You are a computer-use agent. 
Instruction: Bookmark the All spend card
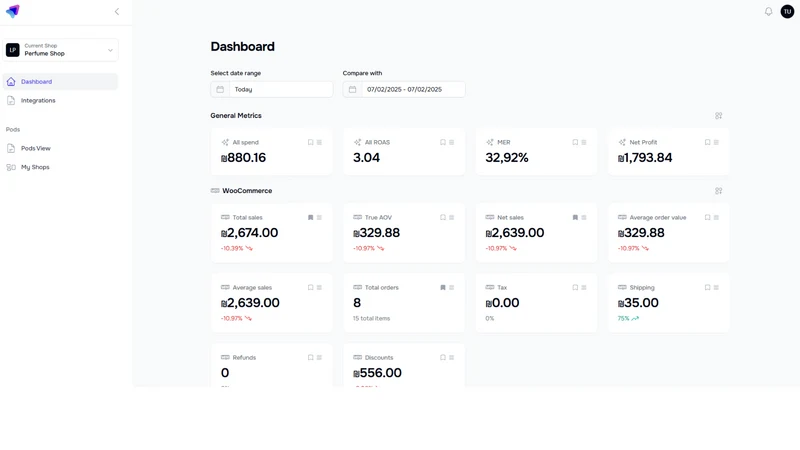point(310,142)
